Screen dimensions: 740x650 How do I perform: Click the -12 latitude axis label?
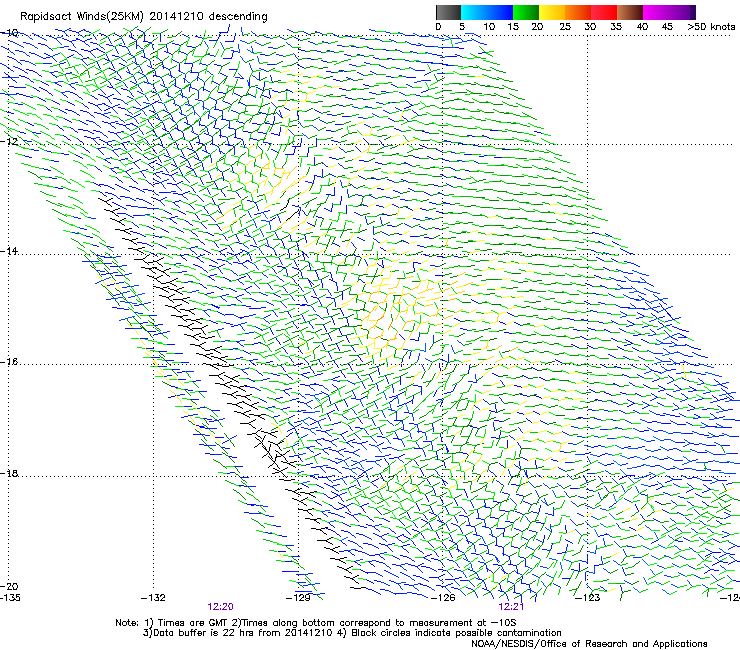(x=9, y=141)
